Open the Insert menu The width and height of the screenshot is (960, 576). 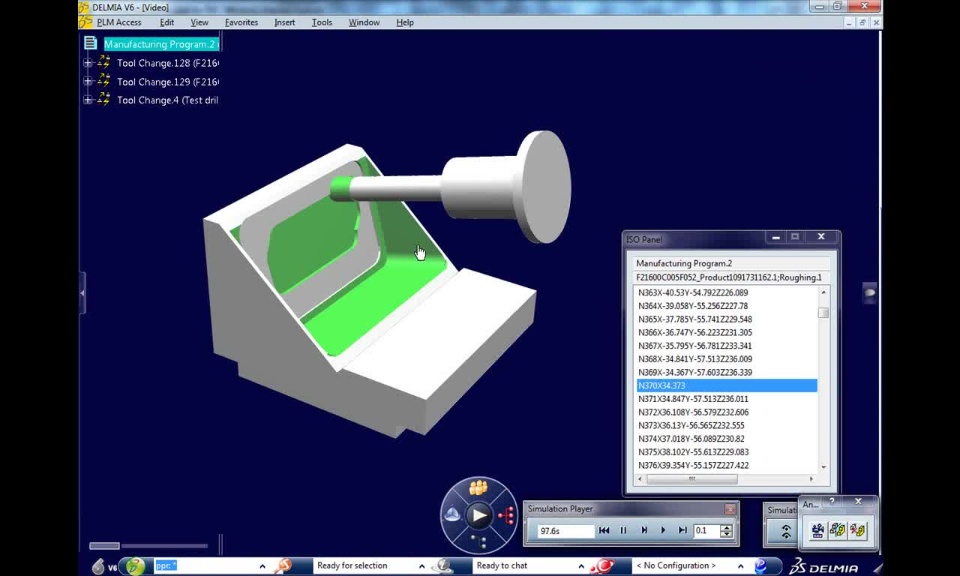click(x=284, y=22)
